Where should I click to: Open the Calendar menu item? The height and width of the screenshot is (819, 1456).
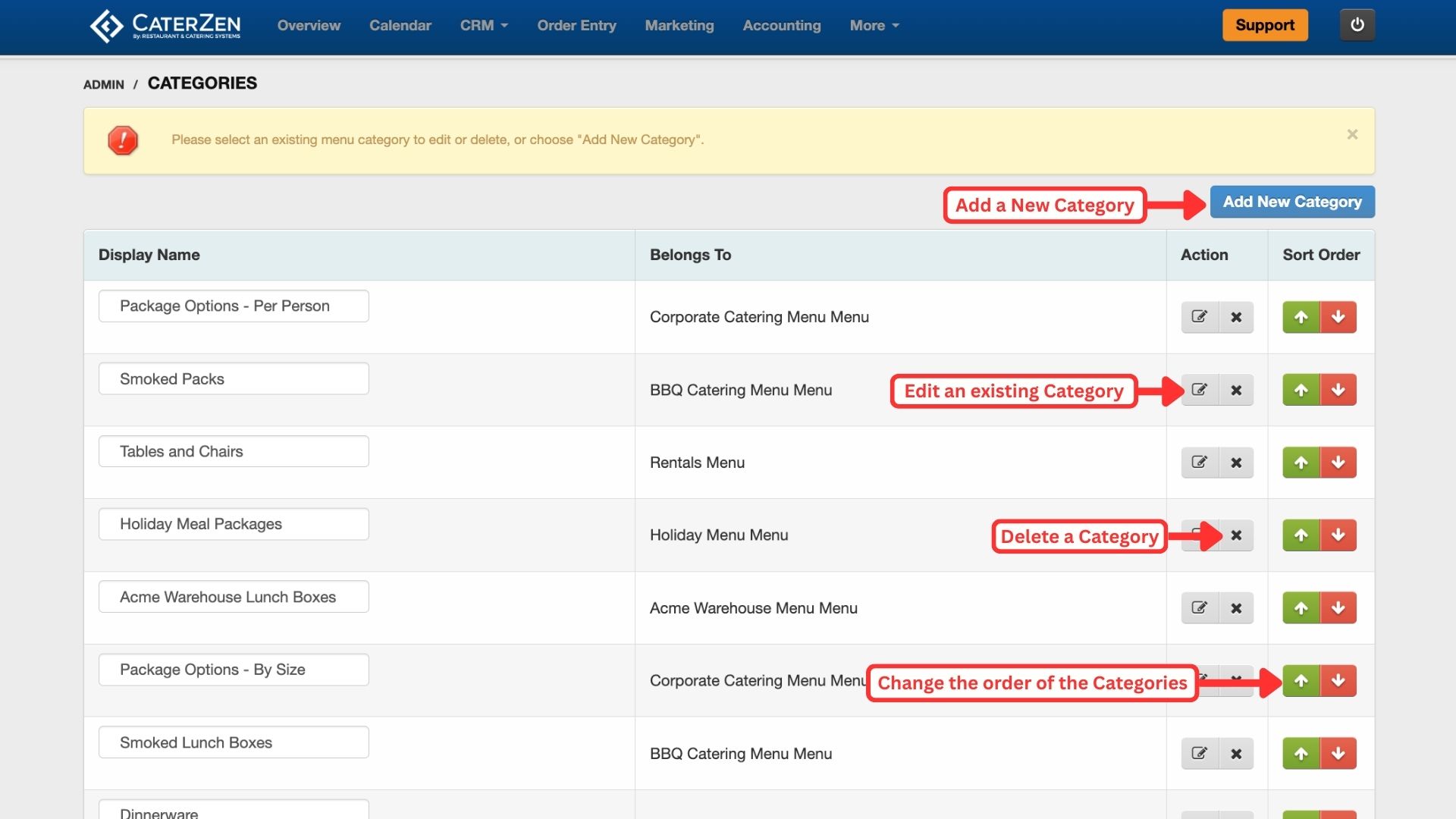tap(400, 25)
